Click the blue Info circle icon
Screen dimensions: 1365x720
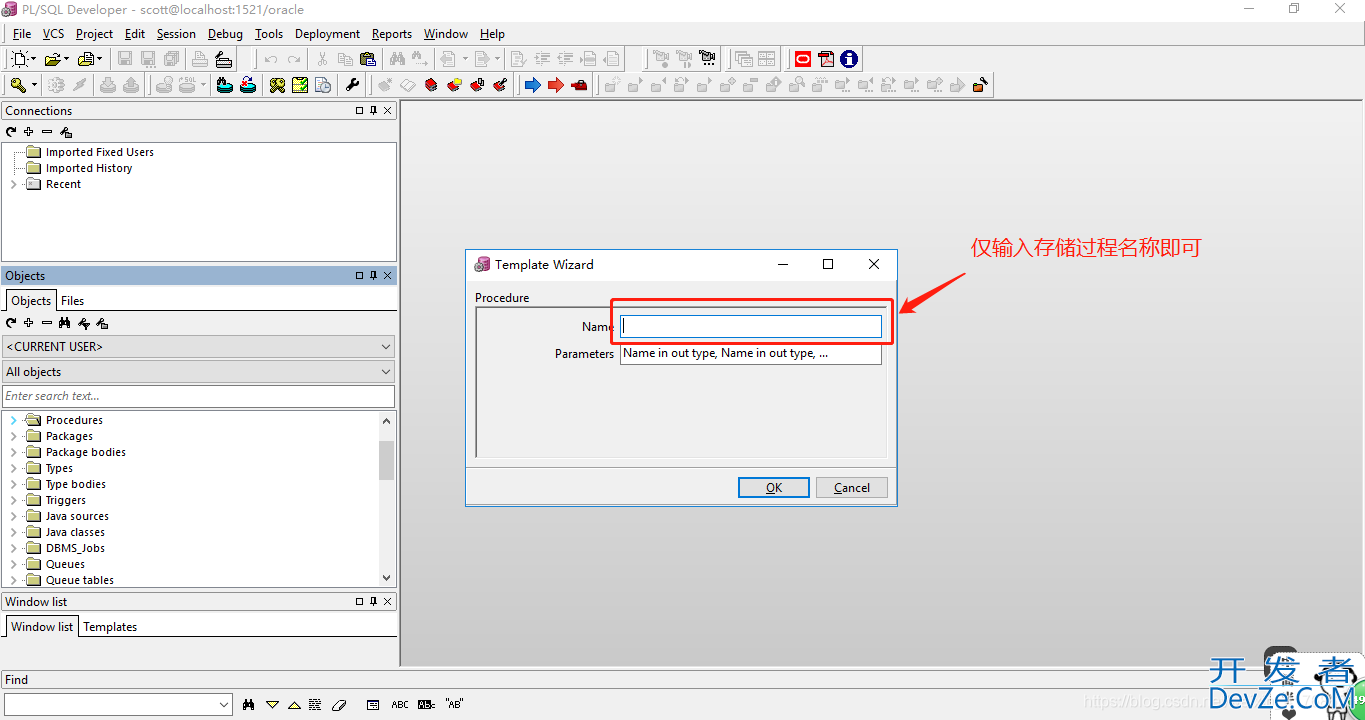point(849,59)
